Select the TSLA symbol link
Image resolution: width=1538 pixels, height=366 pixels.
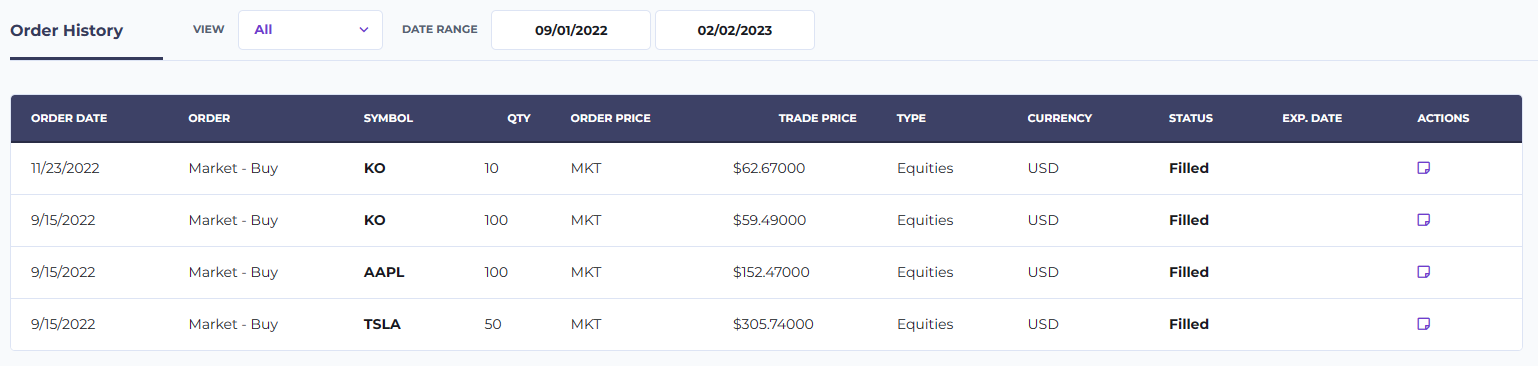click(x=382, y=324)
